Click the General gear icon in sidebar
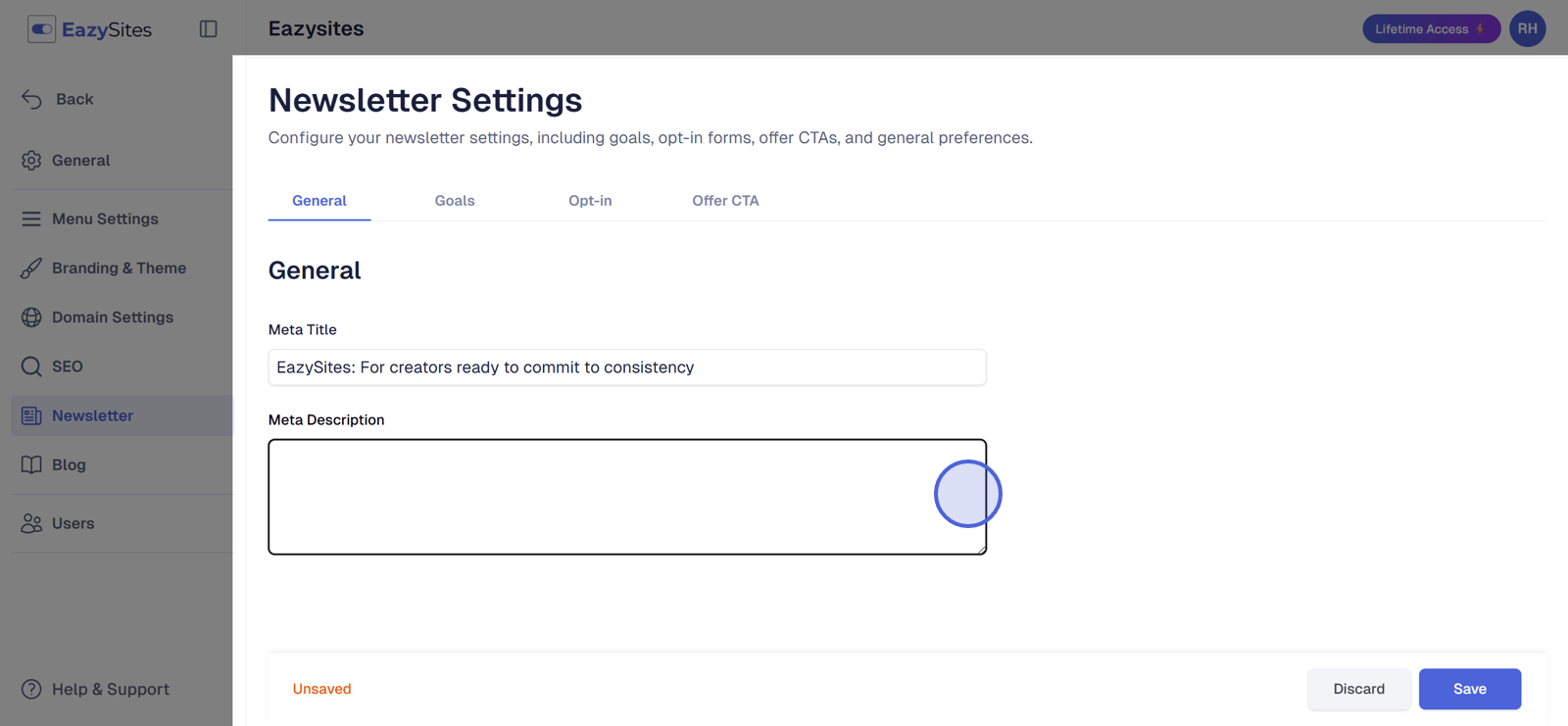This screenshot has width=1568, height=726. click(31, 161)
